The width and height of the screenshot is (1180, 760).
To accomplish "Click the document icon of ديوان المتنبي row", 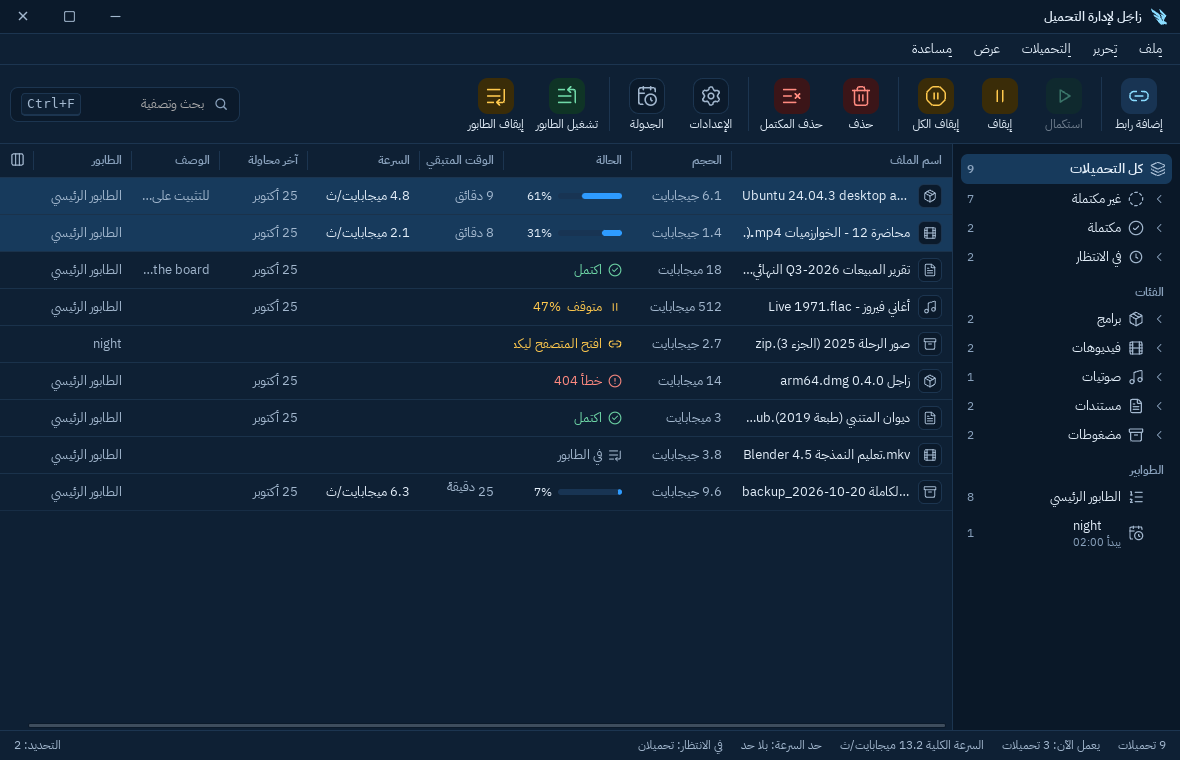I will point(930,418).
